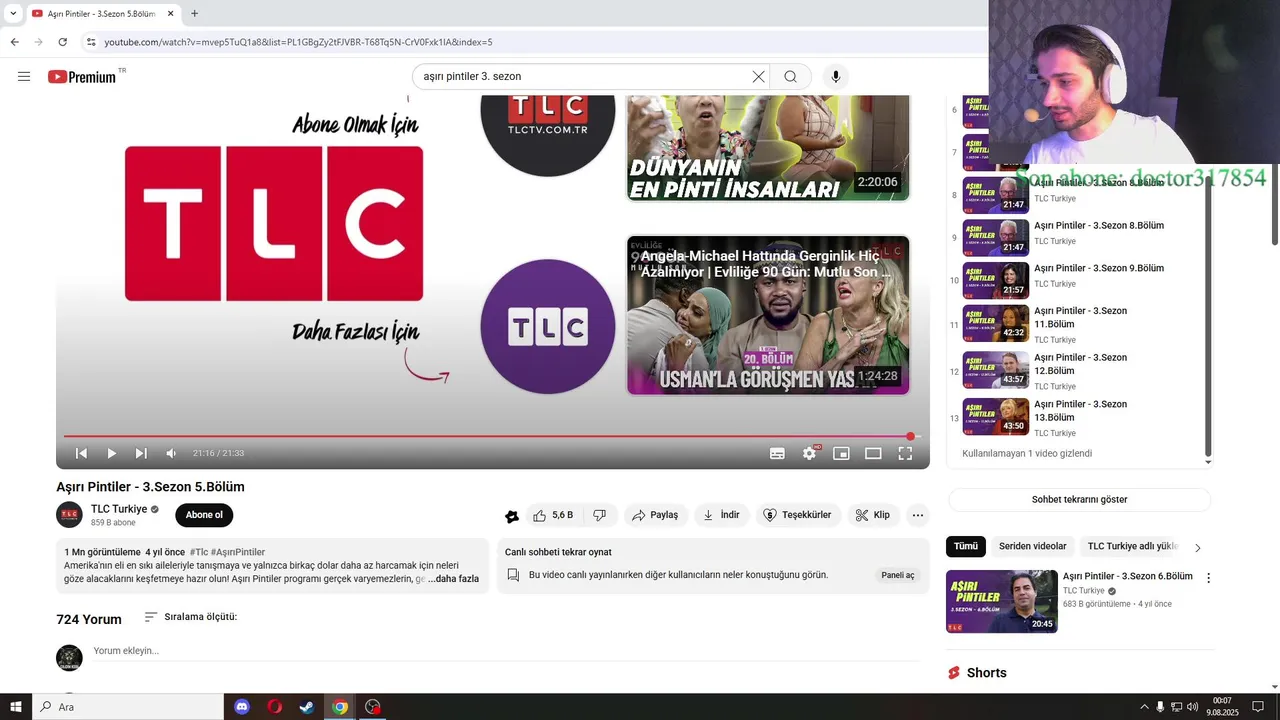
Task: Expand description with ...daha fazla
Action: pos(454,579)
